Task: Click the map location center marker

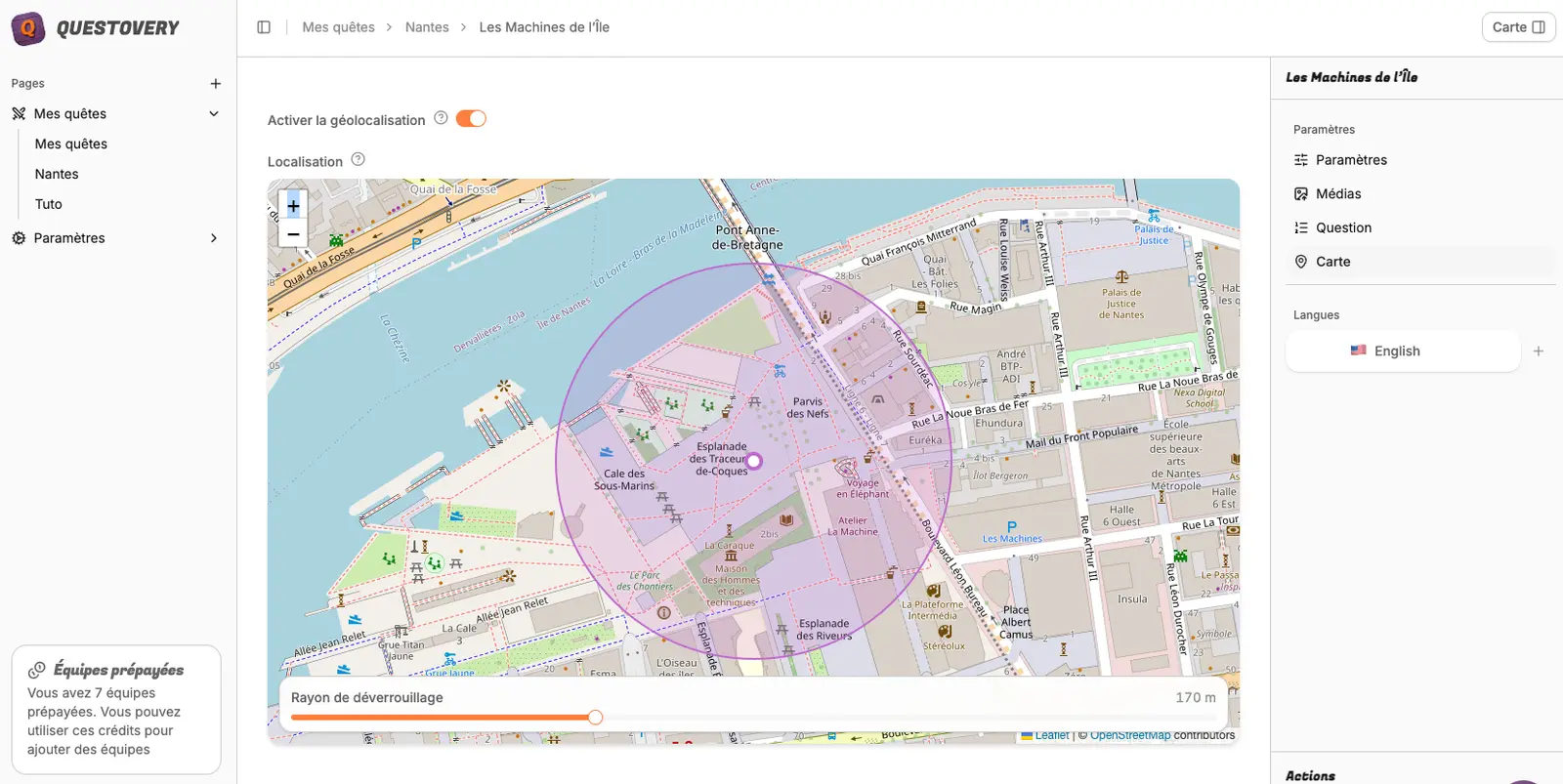Action: click(x=754, y=461)
